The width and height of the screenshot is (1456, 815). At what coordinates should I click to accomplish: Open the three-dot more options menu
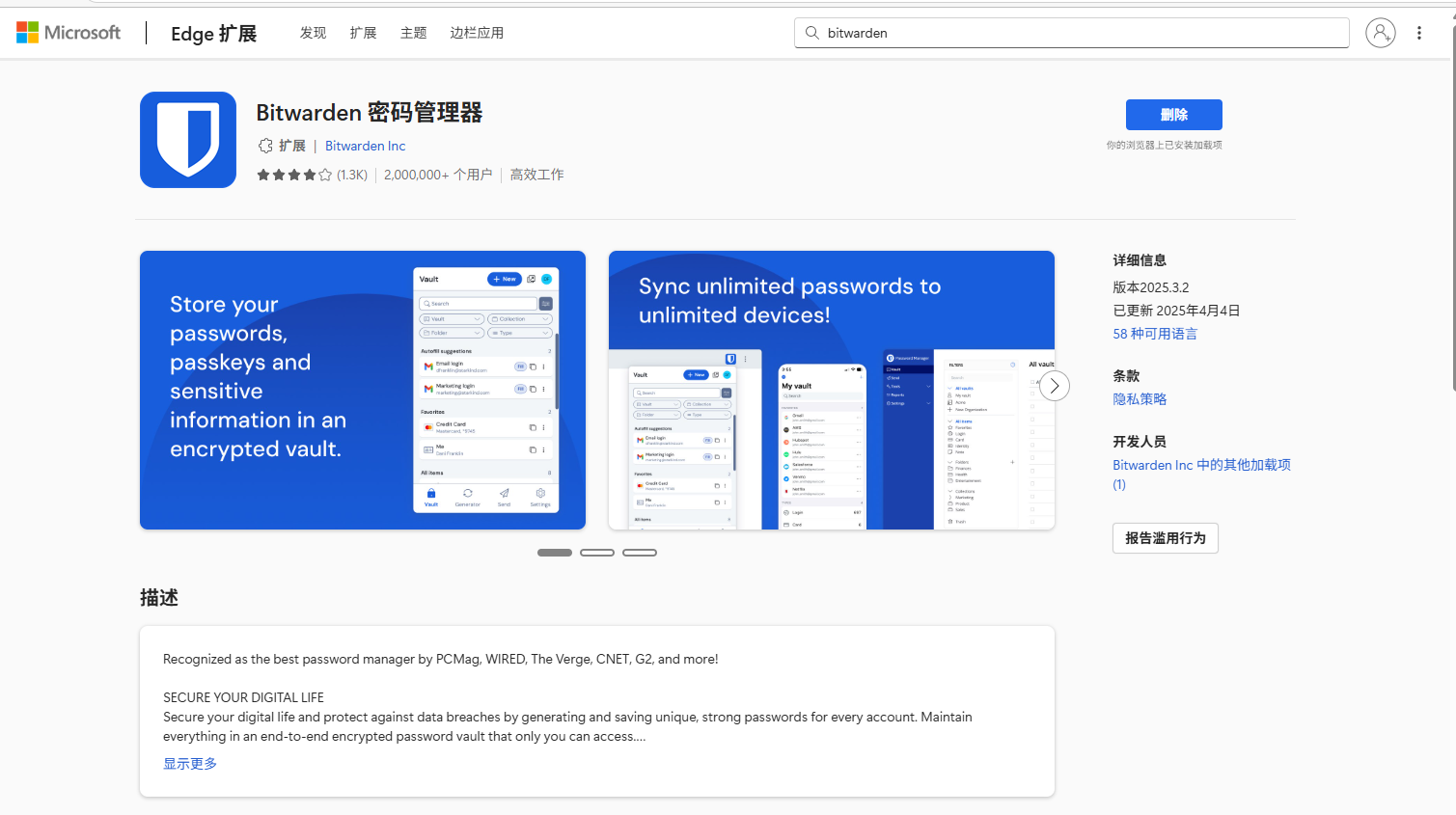click(x=1419, y=33)
